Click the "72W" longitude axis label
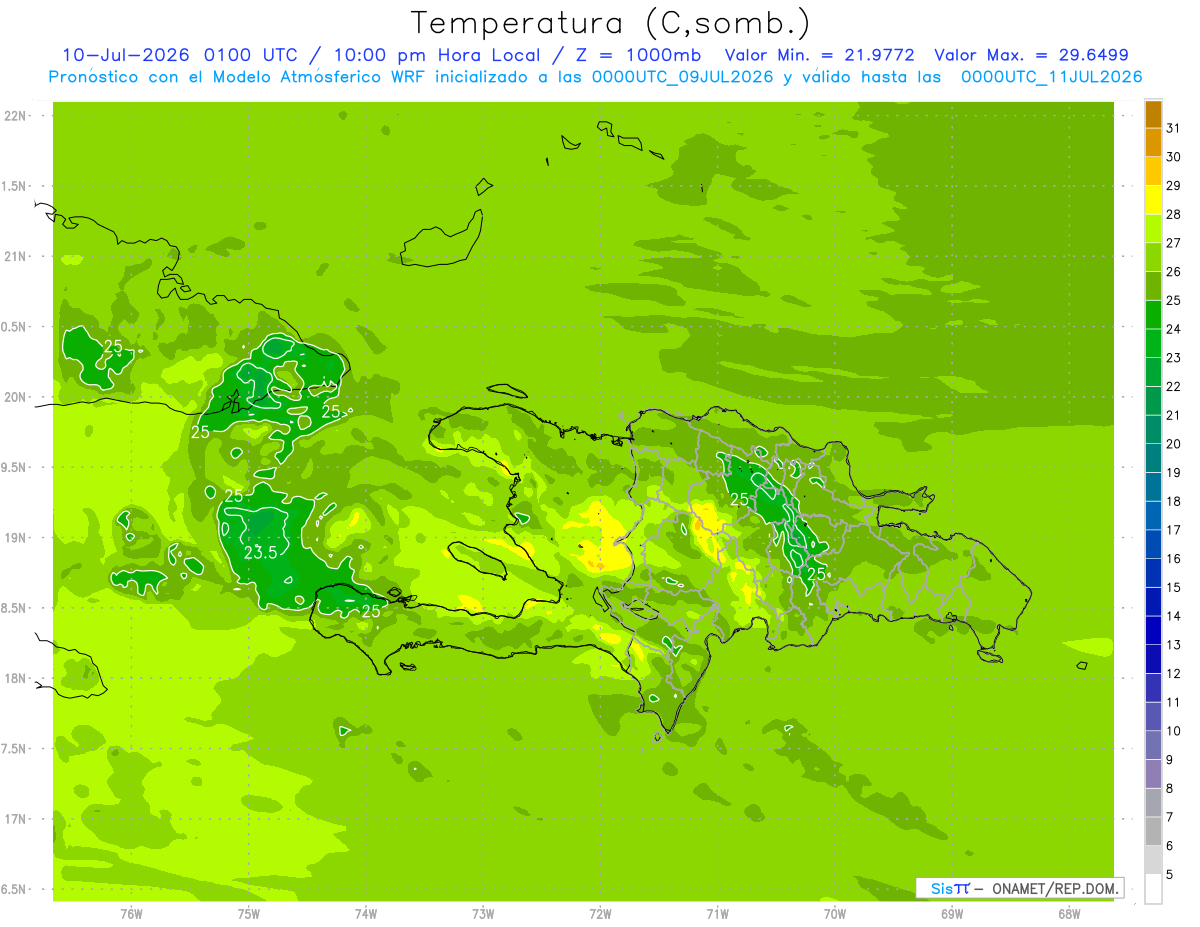Screen dimensions: 1200x927 (x=600, y=913)
